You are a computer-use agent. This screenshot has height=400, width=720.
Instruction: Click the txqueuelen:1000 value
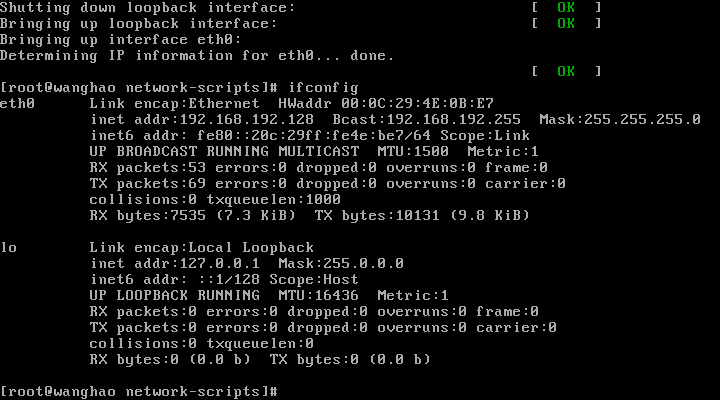[x=274, y=200]
